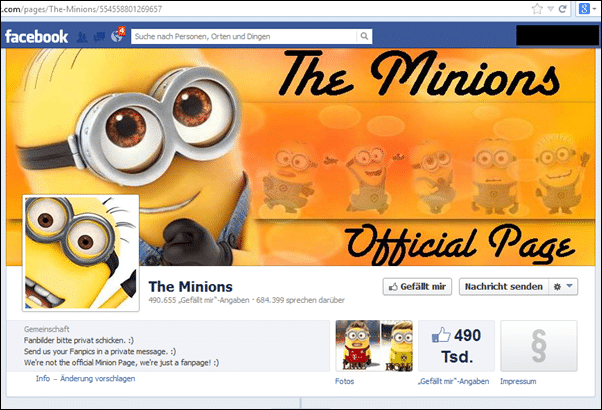Image resolution: width=602 pixels, height=410 pixels.
Task: Open the Impressum paragraph-sign tile
Action: point(539,346)
